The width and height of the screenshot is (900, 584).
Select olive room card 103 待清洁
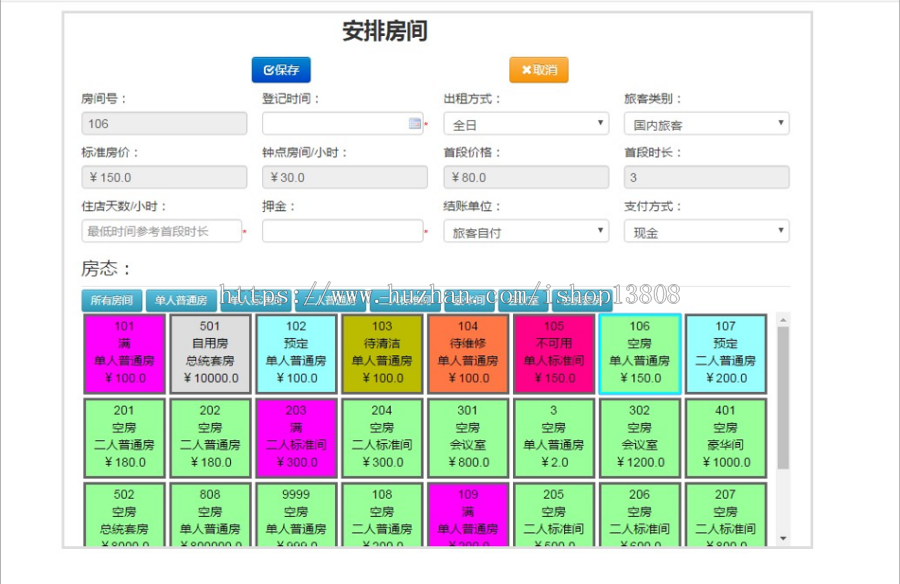click(x=382, y=354)
